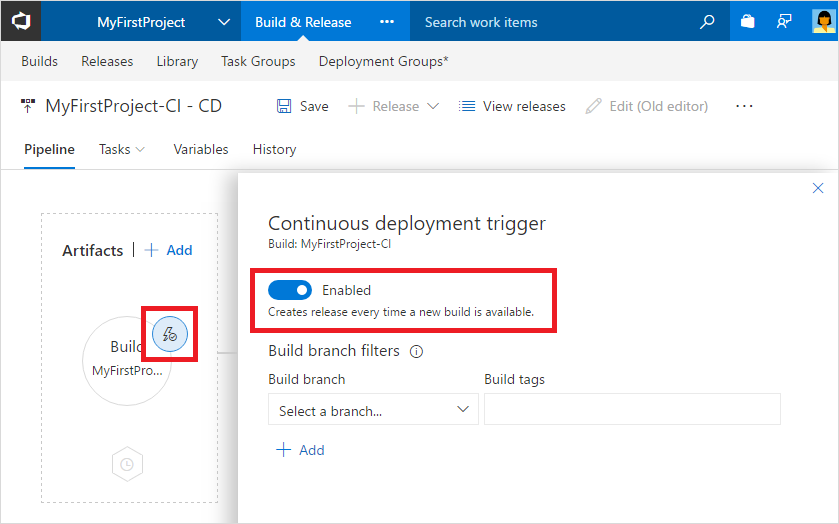Click the scheduled release trigger clock icon
Viewport: 839px width, 524px height.
point(127,464)
